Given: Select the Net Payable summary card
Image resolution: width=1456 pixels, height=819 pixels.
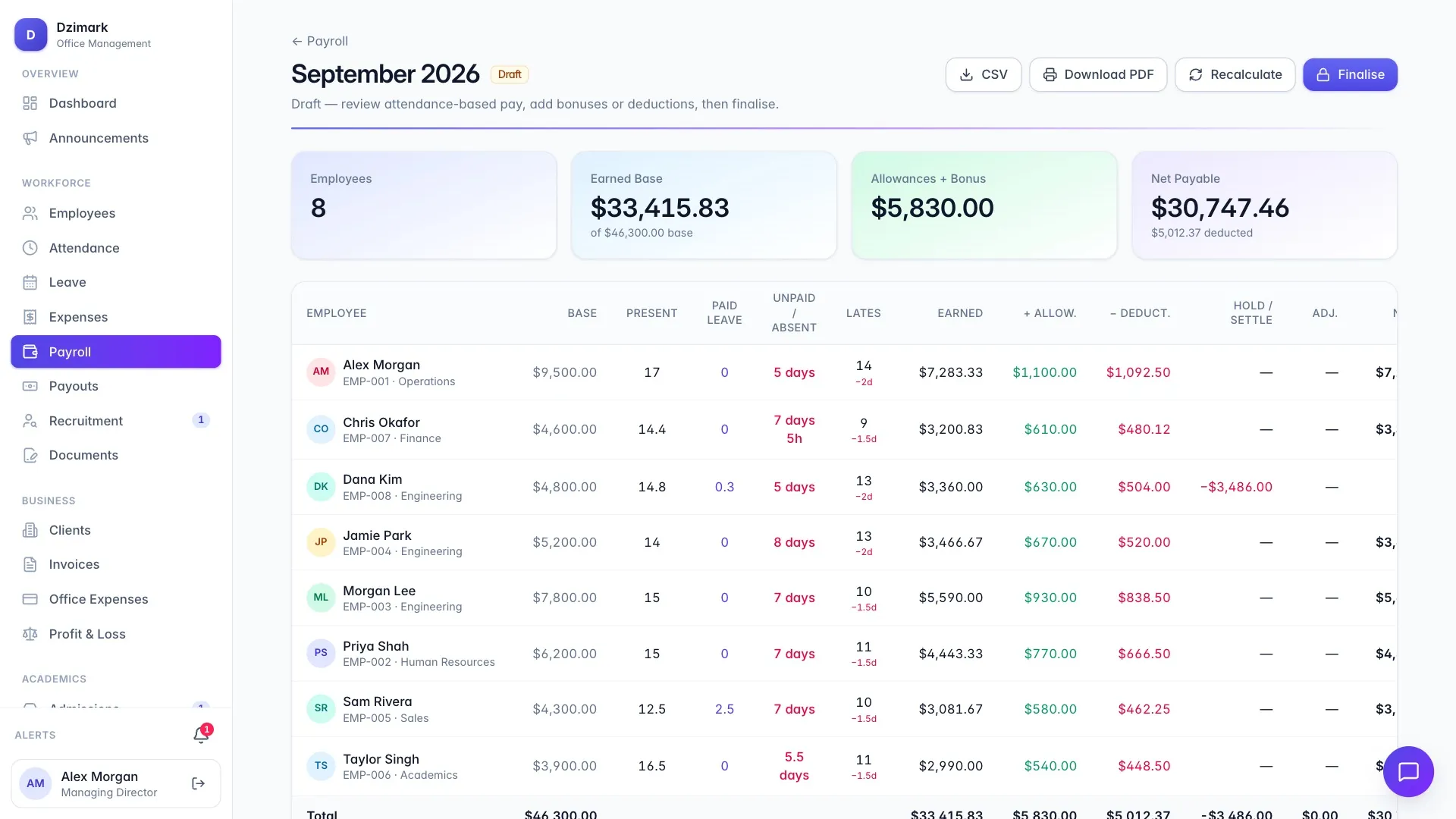Looking at the screenshot, I should tap(1264, 205).
